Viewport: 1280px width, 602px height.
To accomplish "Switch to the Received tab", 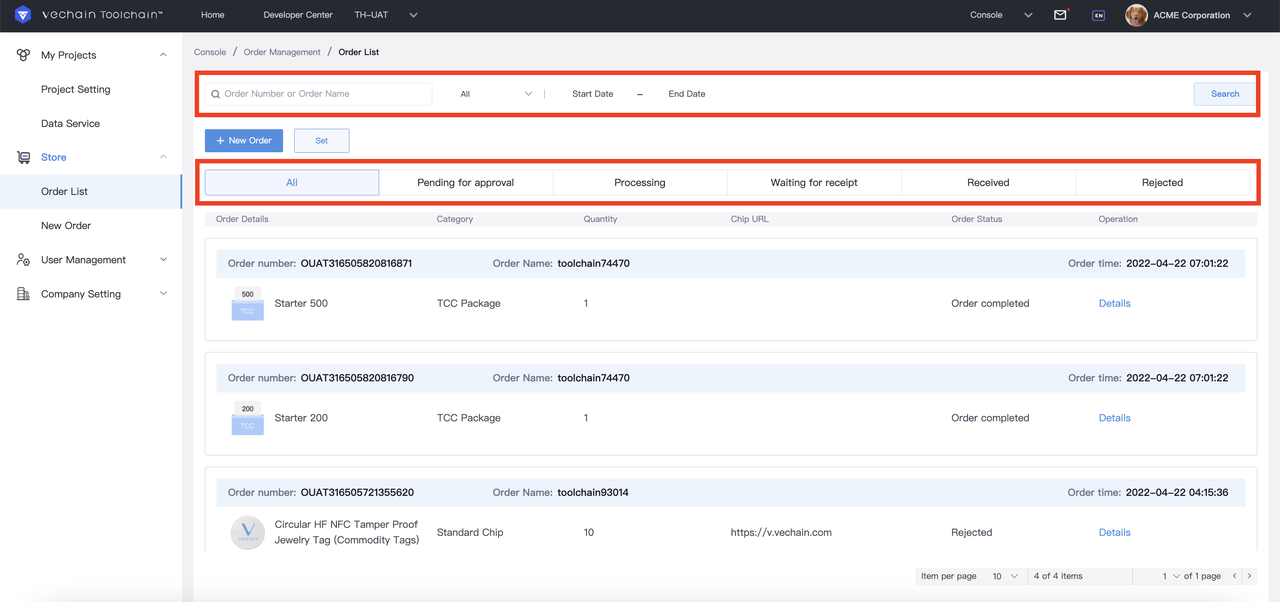I will click(x=988, y=183).
